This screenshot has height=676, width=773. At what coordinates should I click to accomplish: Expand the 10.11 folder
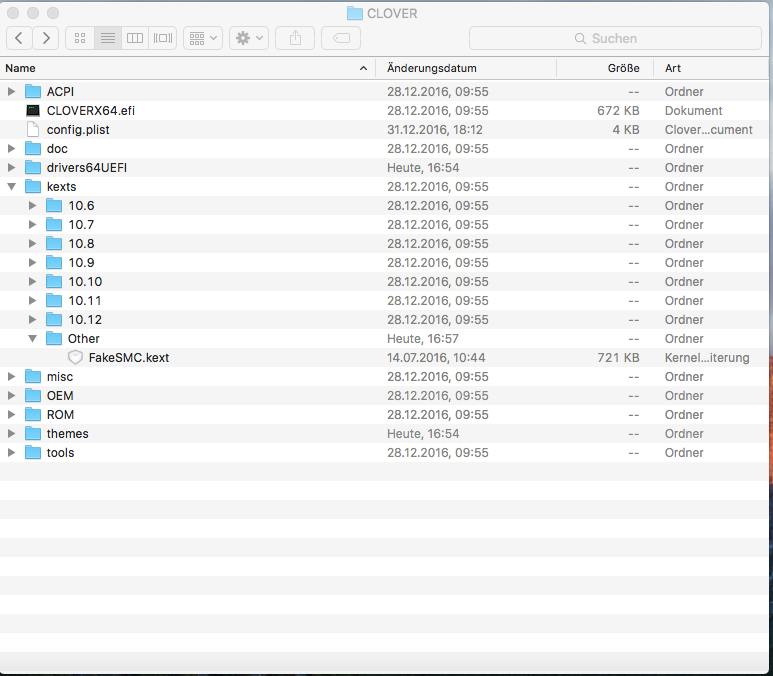[33, 300]
